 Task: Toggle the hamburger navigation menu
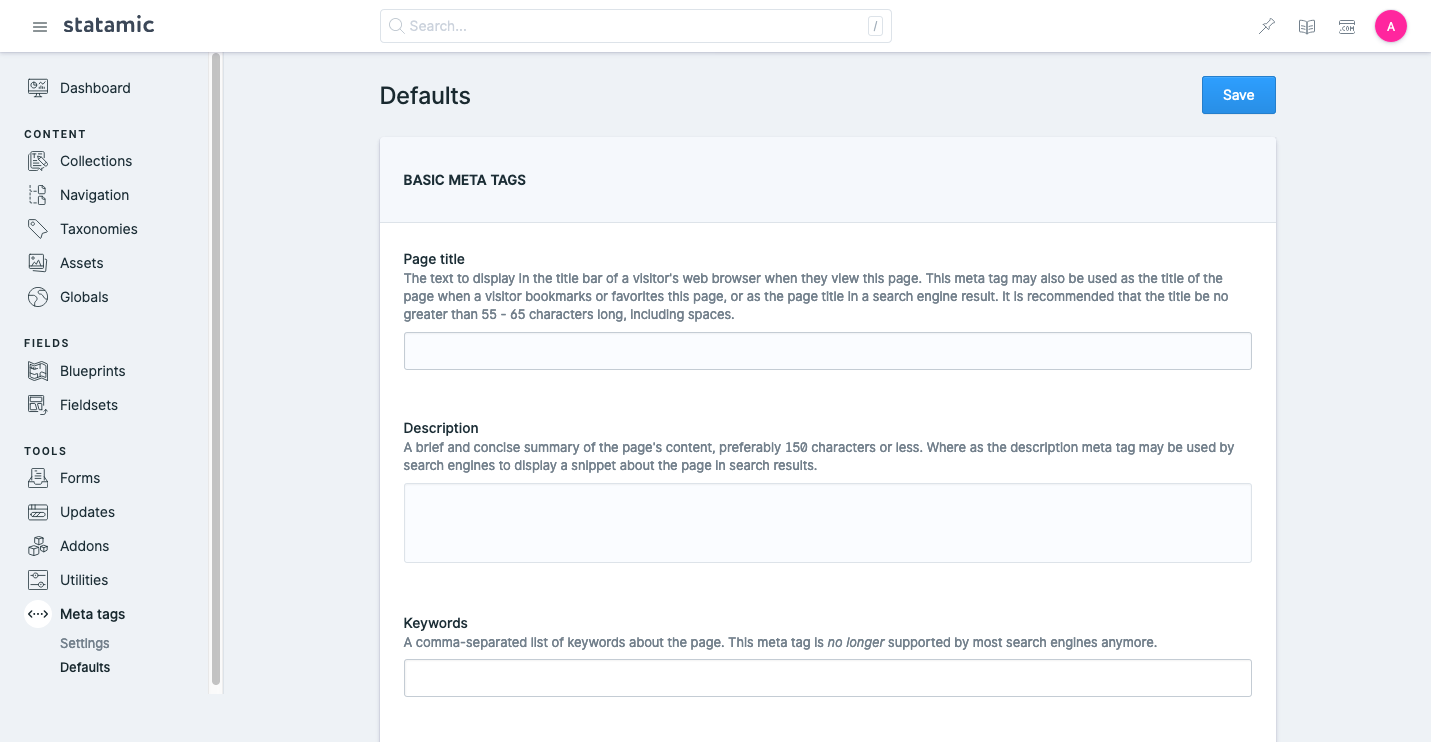coord(40,27)
